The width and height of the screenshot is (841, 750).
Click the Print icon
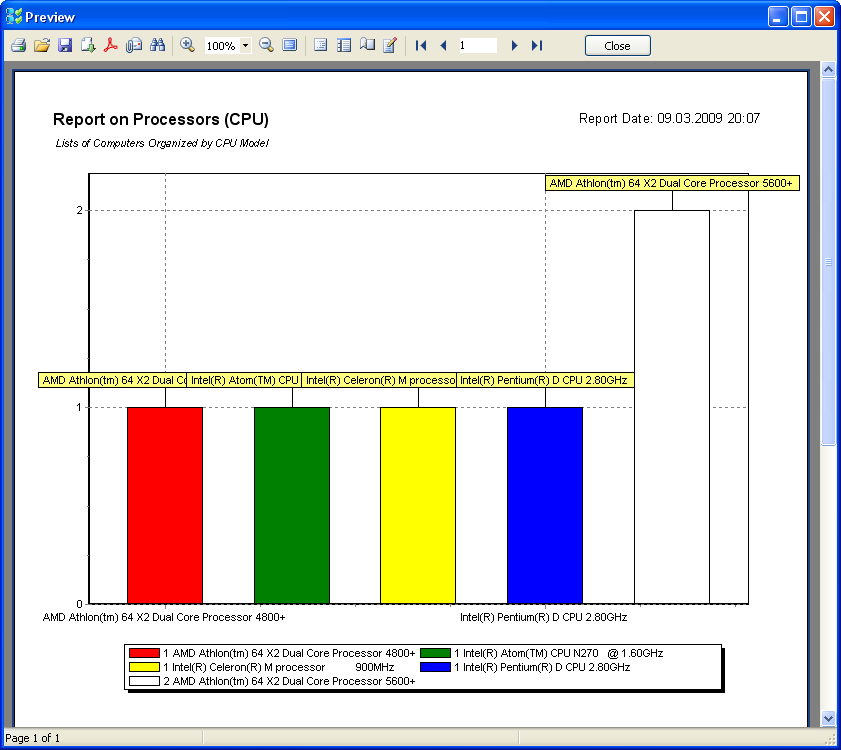tap(19, 46)
